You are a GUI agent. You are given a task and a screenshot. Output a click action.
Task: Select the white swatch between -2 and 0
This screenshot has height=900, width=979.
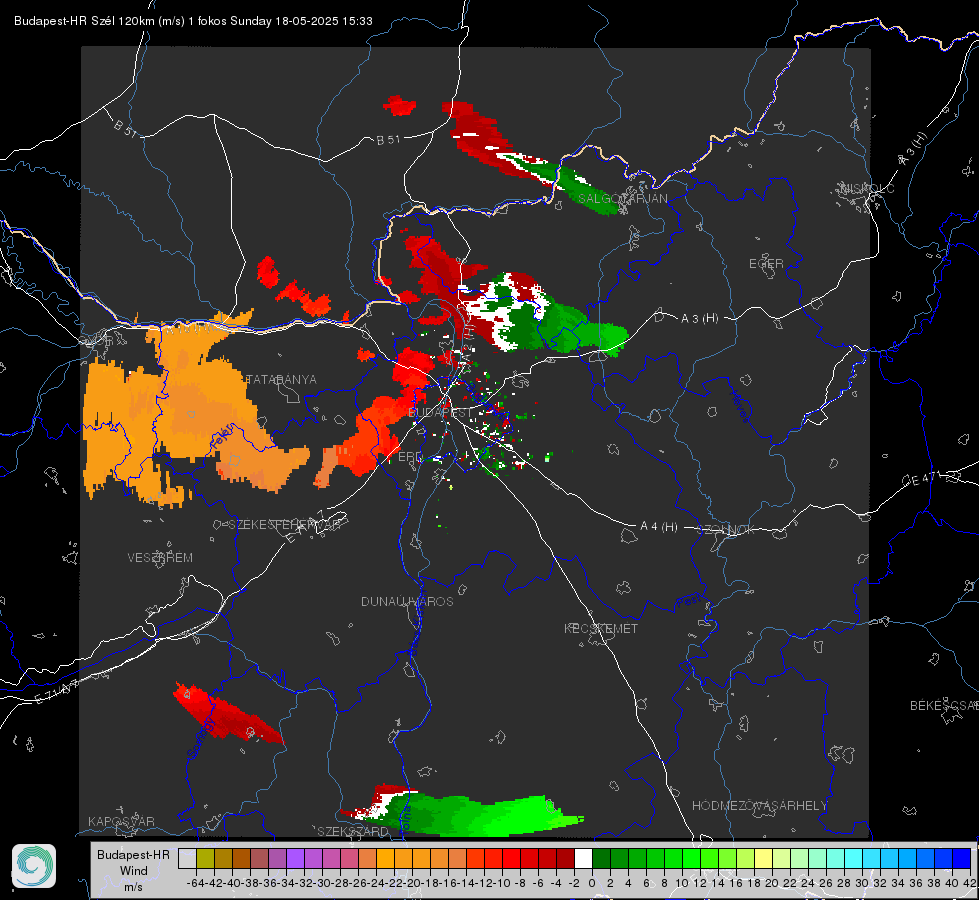583,859
